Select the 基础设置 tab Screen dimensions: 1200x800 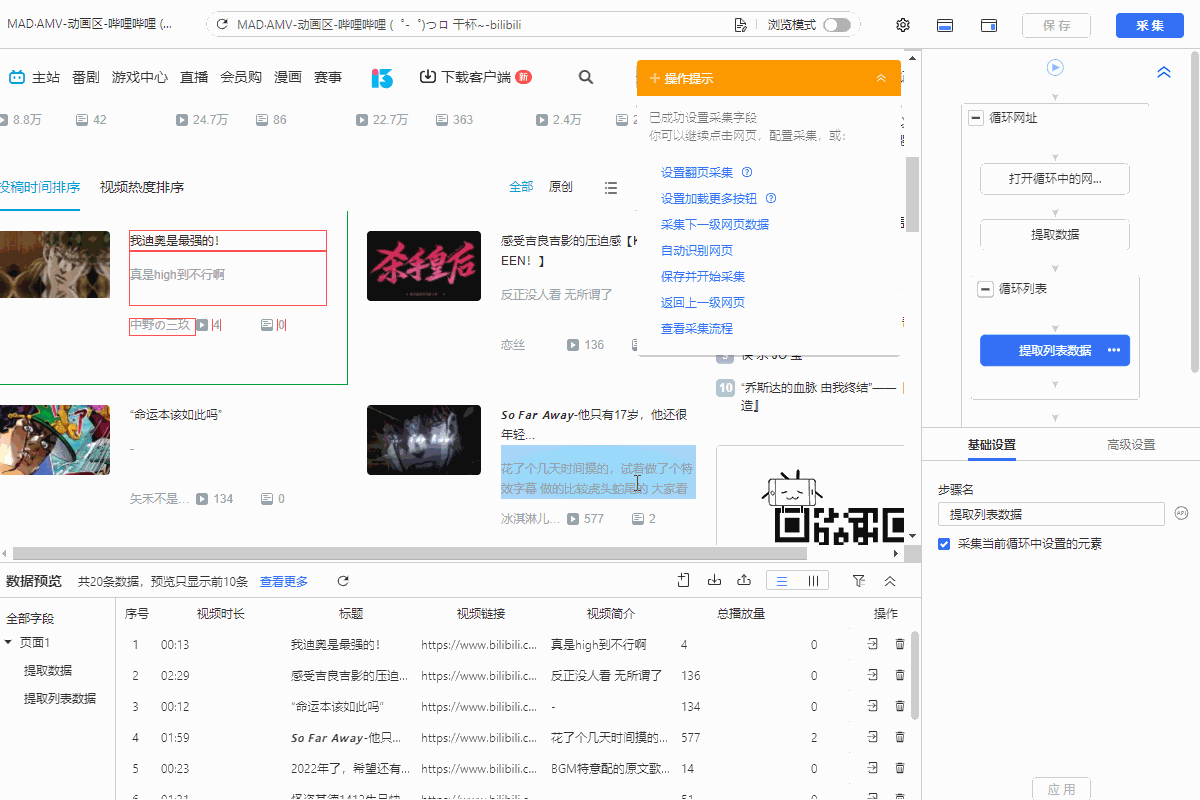(992, 445)
